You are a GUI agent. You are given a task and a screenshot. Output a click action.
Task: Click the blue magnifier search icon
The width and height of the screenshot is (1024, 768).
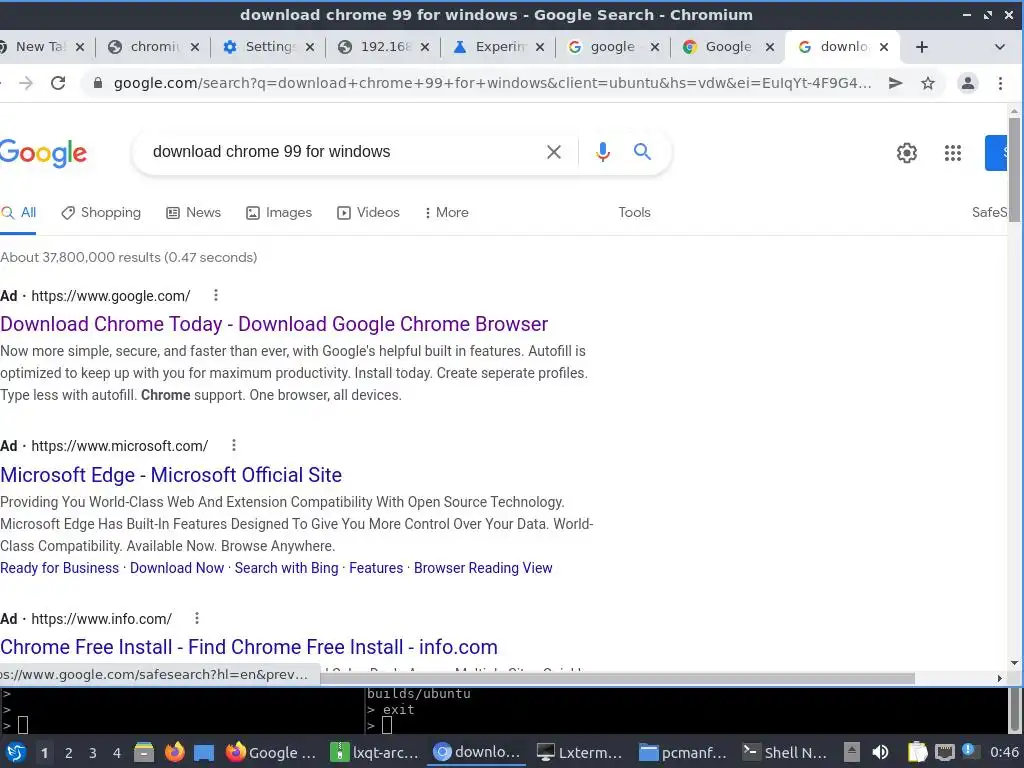(x=643, y=152)
